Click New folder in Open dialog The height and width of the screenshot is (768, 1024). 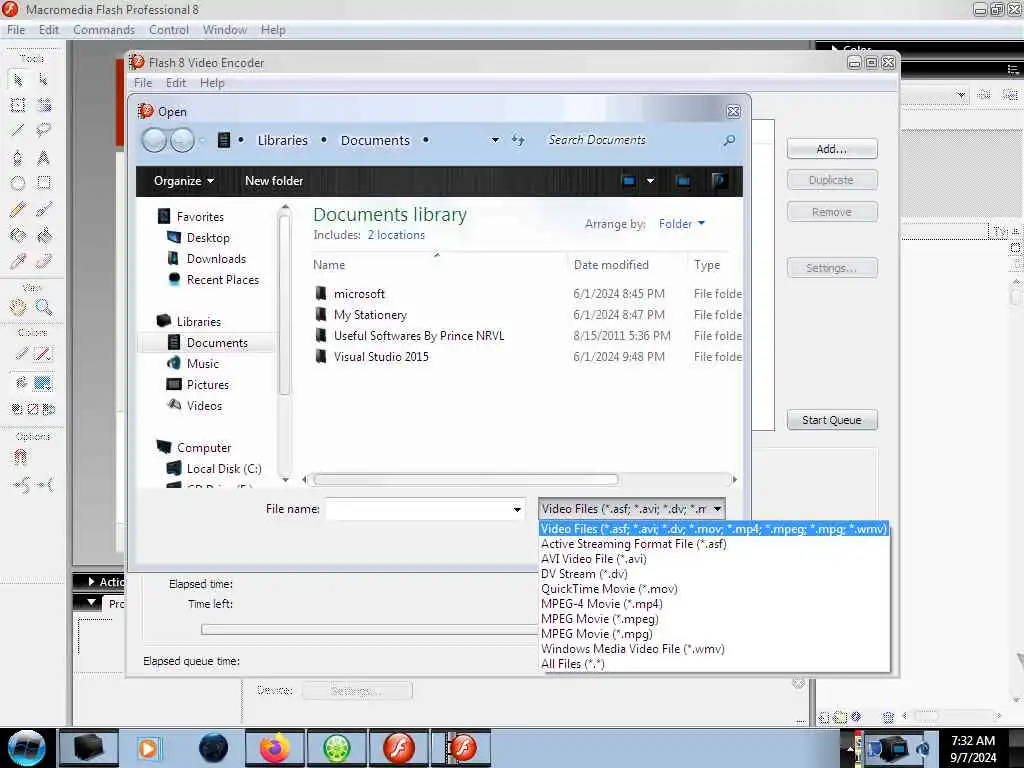tap(274, 181)
